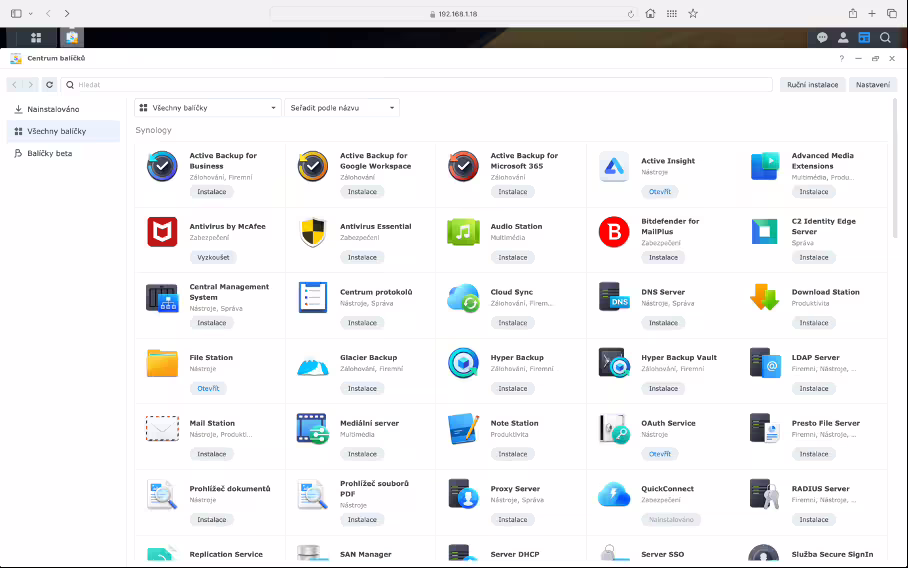This screenshot has height=568, width=908.
Task: Click the Antivirus by McAfee icon
Action: [162, 232]
